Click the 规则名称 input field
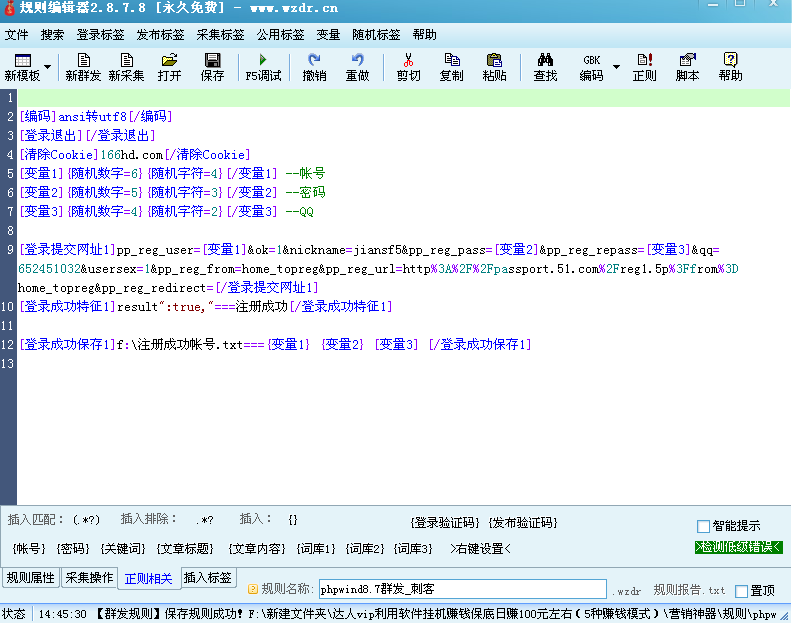 461,589
